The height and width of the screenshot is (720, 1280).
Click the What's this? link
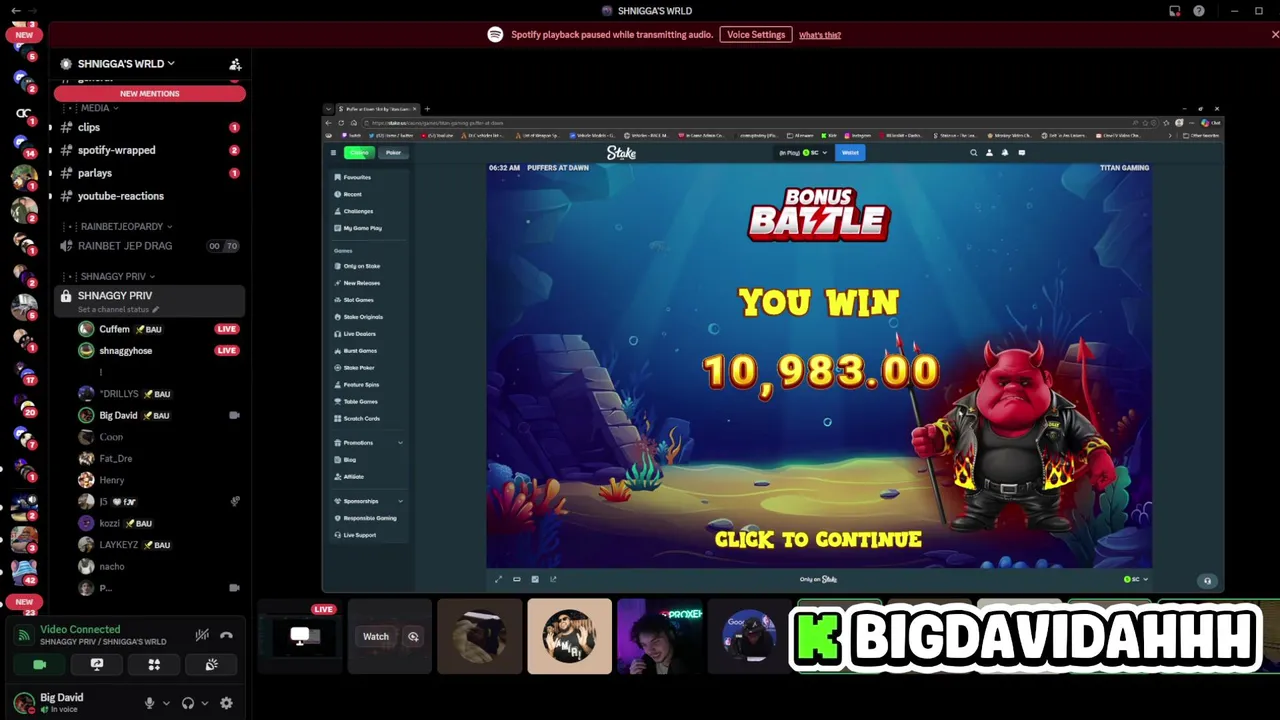820,35
